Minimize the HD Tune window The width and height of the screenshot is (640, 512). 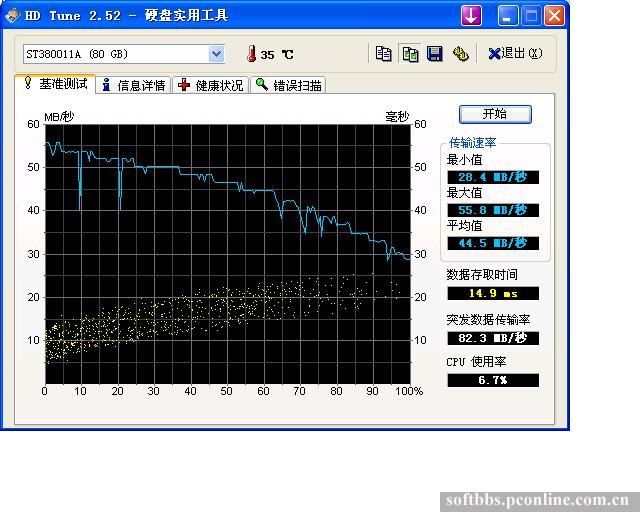(x=507, y=16)
